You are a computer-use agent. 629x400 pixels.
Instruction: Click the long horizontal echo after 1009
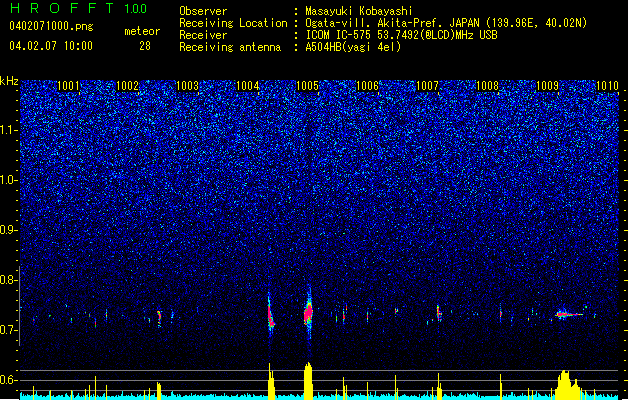[x=569, y=314]
